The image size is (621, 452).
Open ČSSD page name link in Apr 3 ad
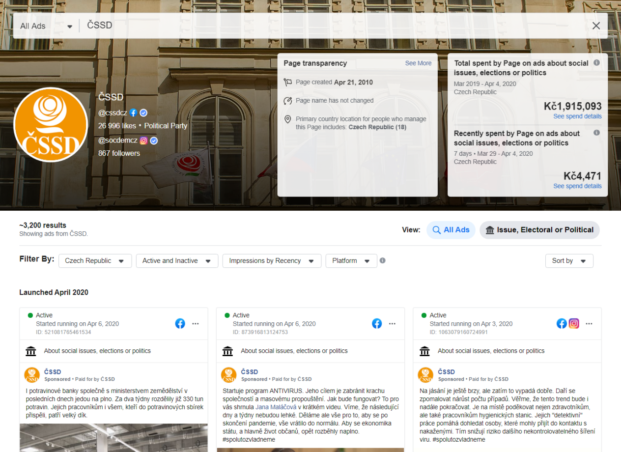click(446, 372)
